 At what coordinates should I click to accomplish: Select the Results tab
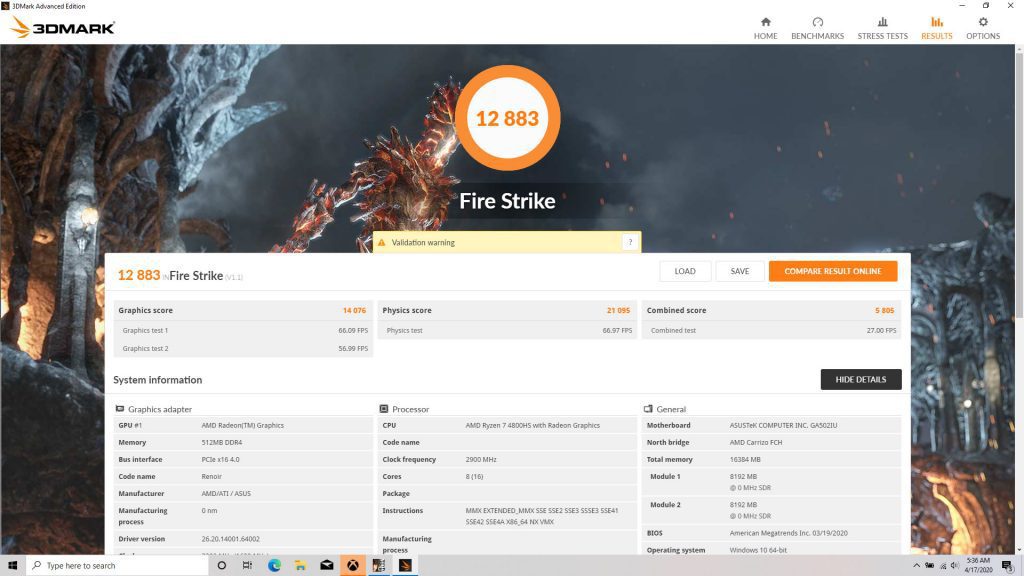tap(936, 28)
